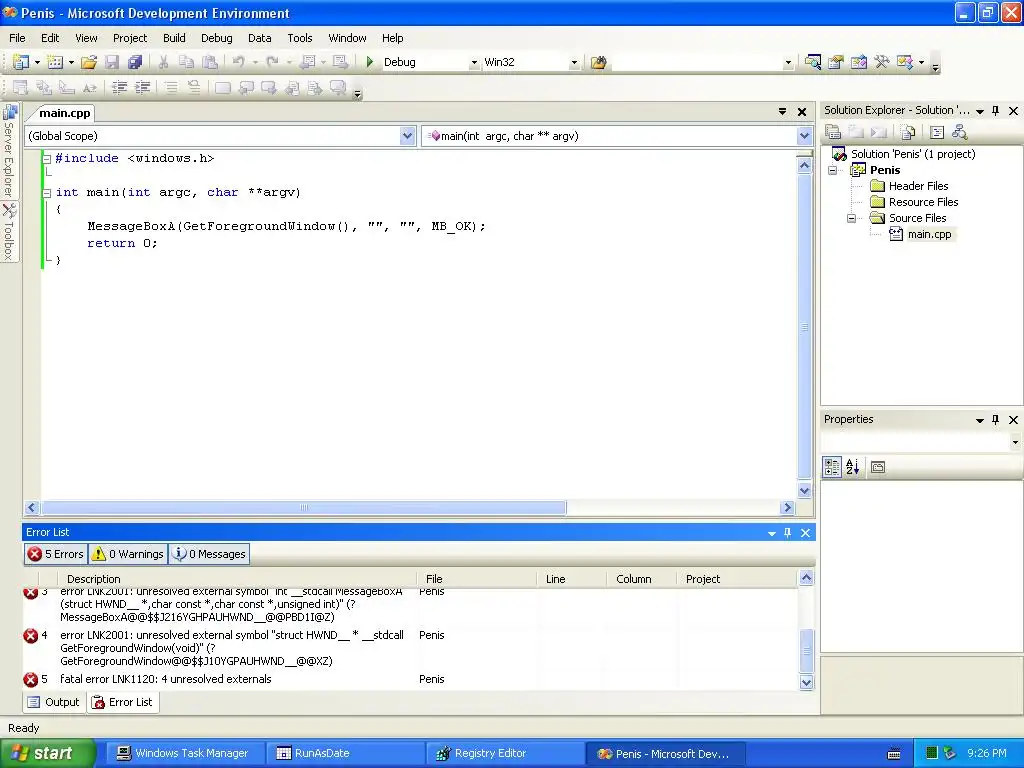The image size is (1024, 768).
Task: Collapse the Source Files folder node
Action: (x=852, y=218)
